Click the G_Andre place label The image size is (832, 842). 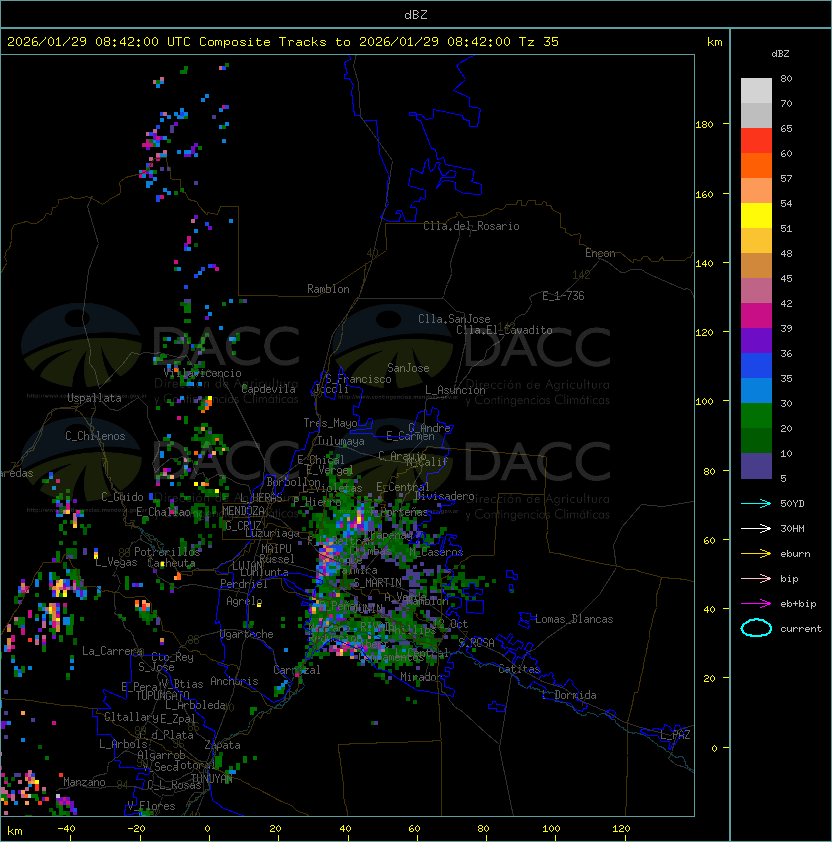tap(429, 428)
